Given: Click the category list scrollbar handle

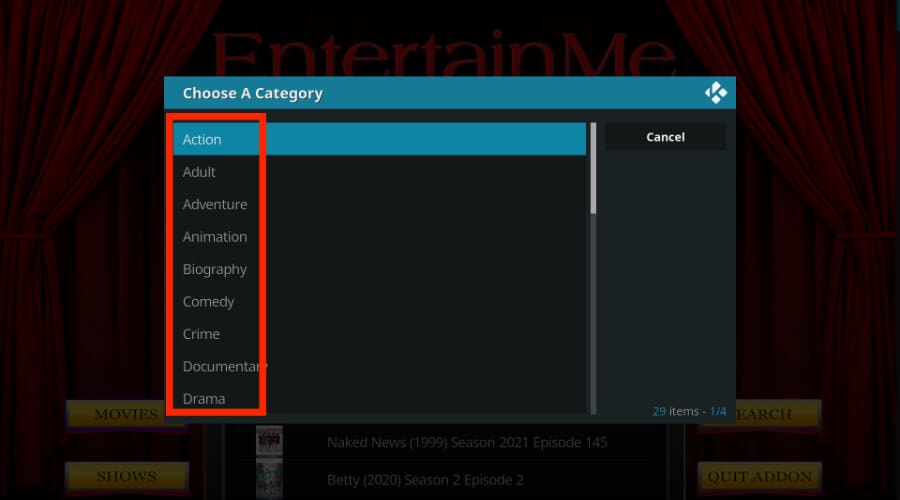Looking at the screenshot, I should (x=593, y=168).
